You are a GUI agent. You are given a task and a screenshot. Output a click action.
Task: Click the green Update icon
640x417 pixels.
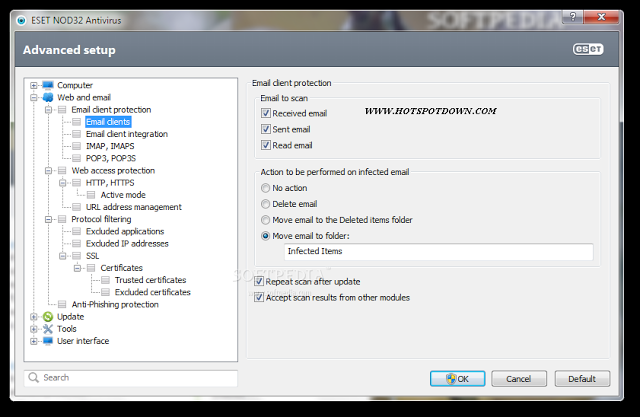(48, 317)
